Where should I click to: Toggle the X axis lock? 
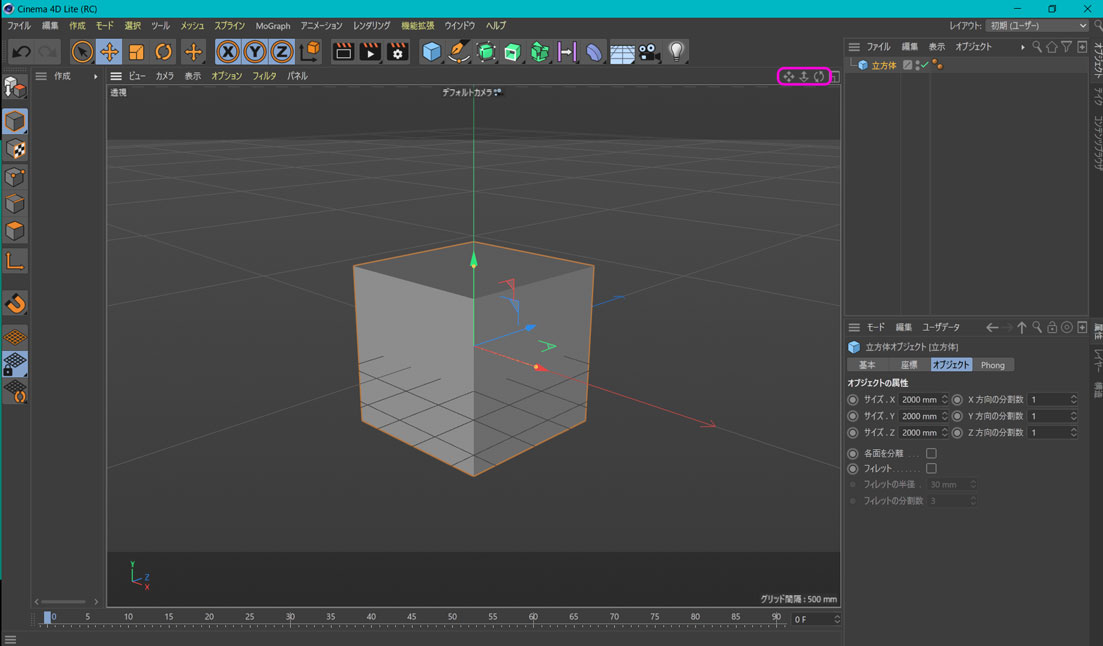[x=229, y=52]
